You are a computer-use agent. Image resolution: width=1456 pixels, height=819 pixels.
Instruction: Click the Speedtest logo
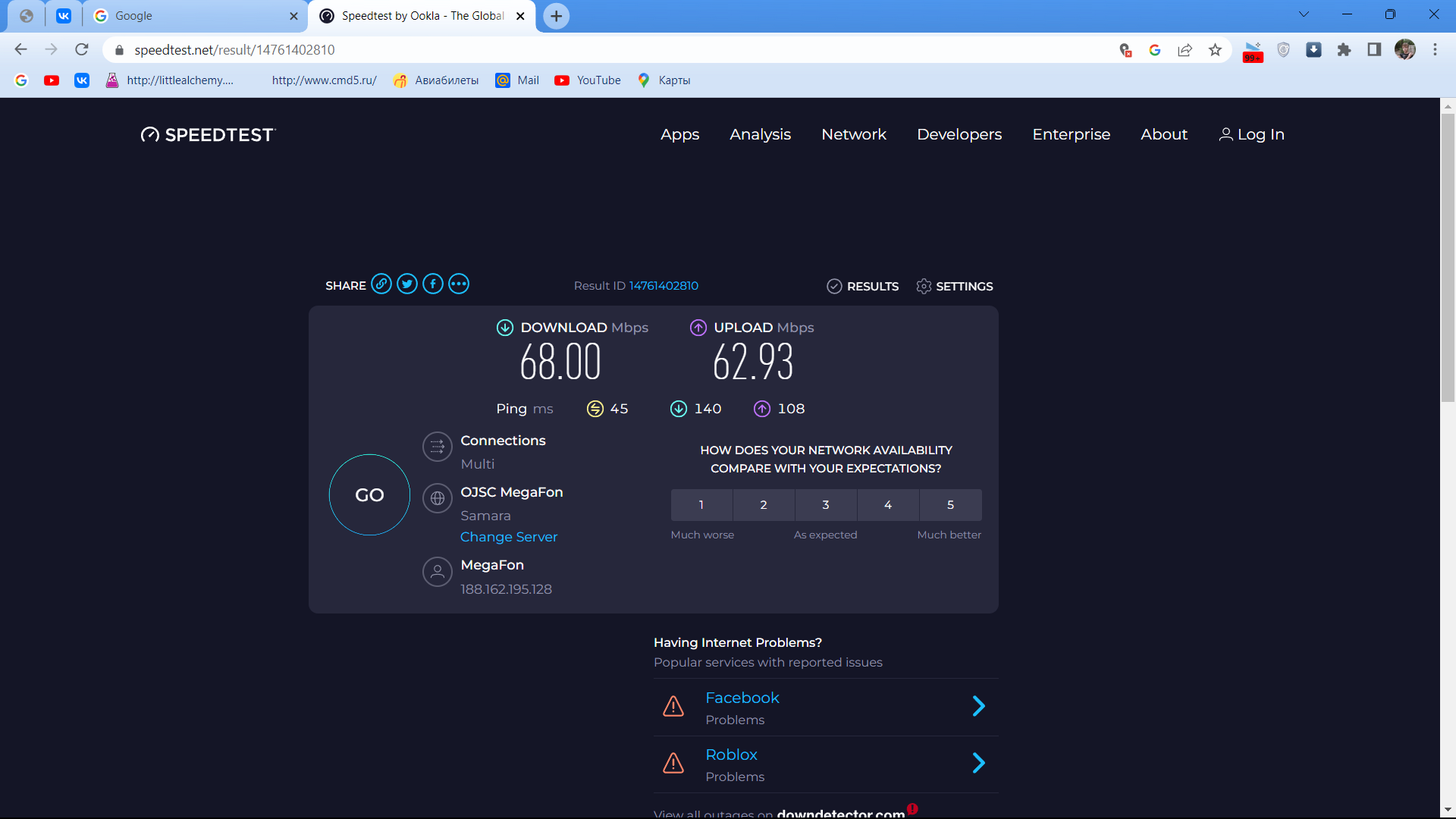(209, 135)
